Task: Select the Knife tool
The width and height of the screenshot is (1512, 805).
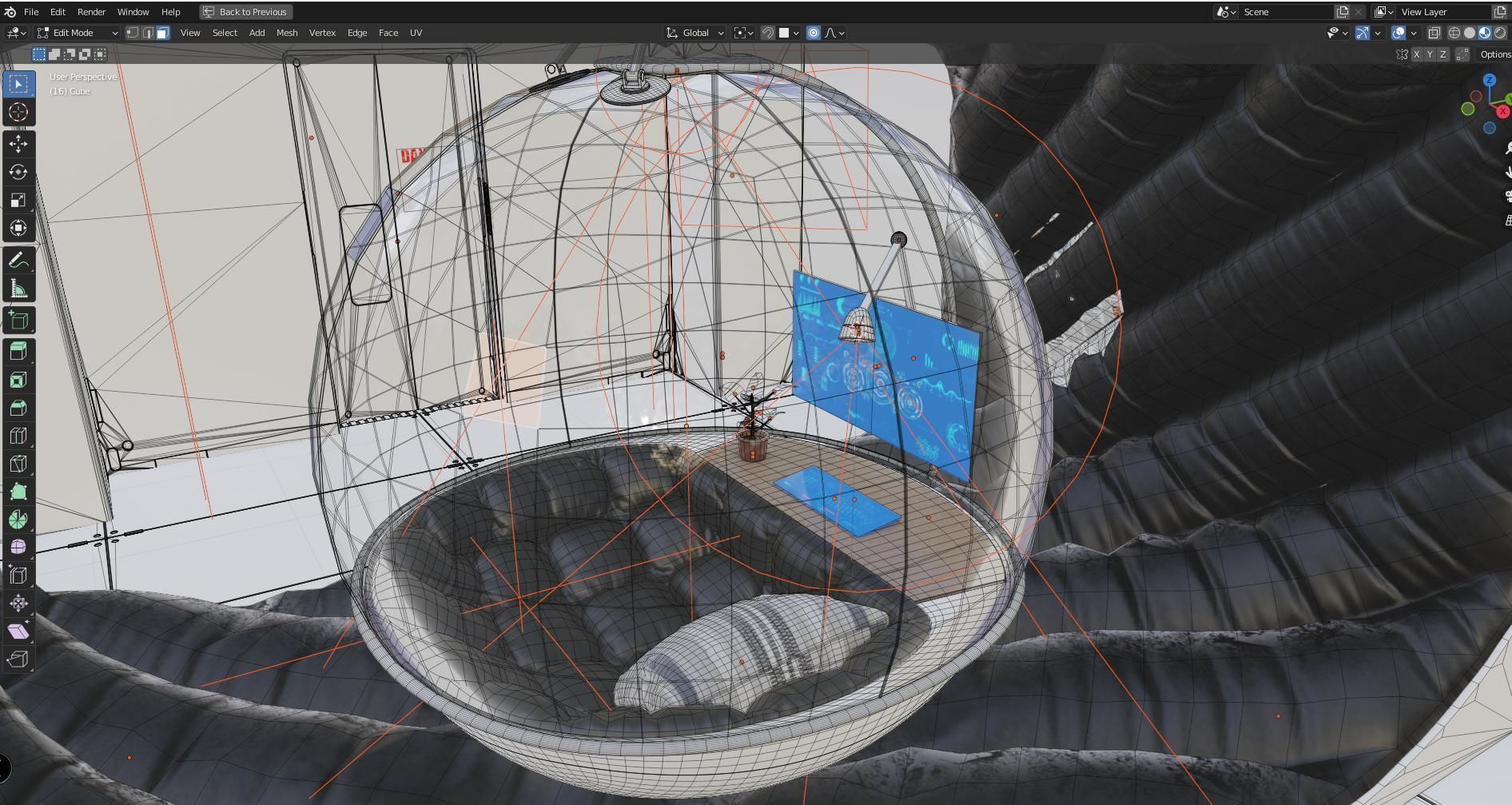Action: tap(18, 464)
